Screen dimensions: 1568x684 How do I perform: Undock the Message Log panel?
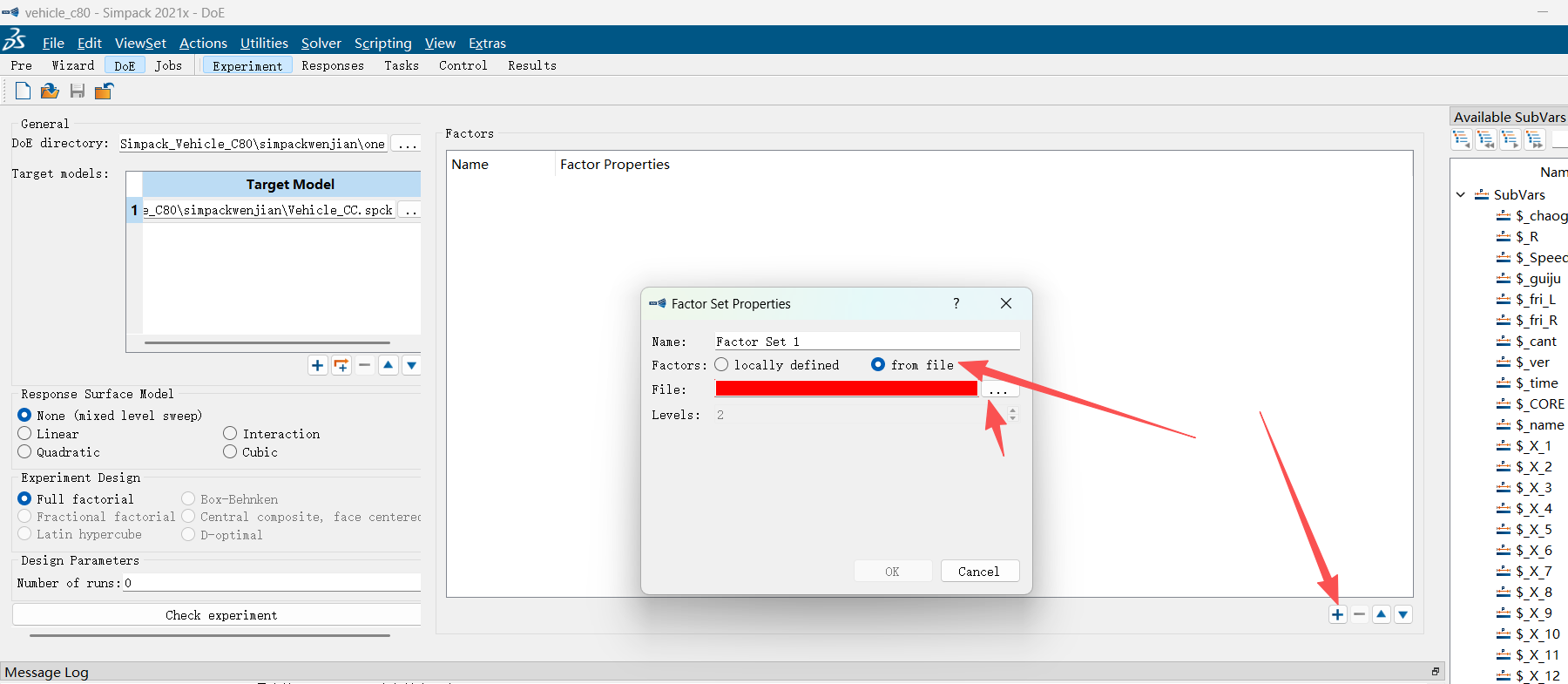1435,672
